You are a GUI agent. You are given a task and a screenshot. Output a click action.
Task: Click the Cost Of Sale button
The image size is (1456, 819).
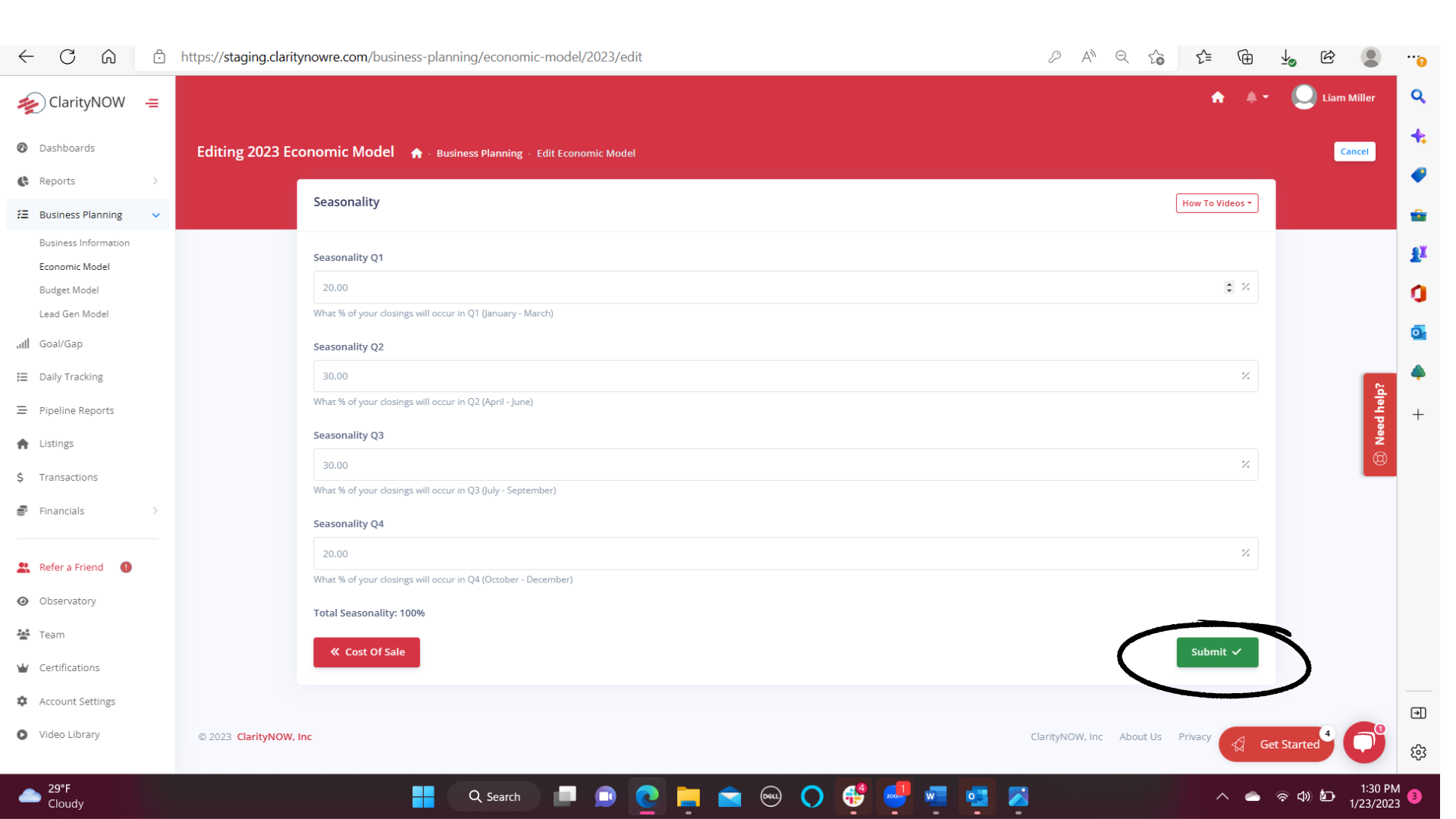pyautogui.click(x=367, y=651)
